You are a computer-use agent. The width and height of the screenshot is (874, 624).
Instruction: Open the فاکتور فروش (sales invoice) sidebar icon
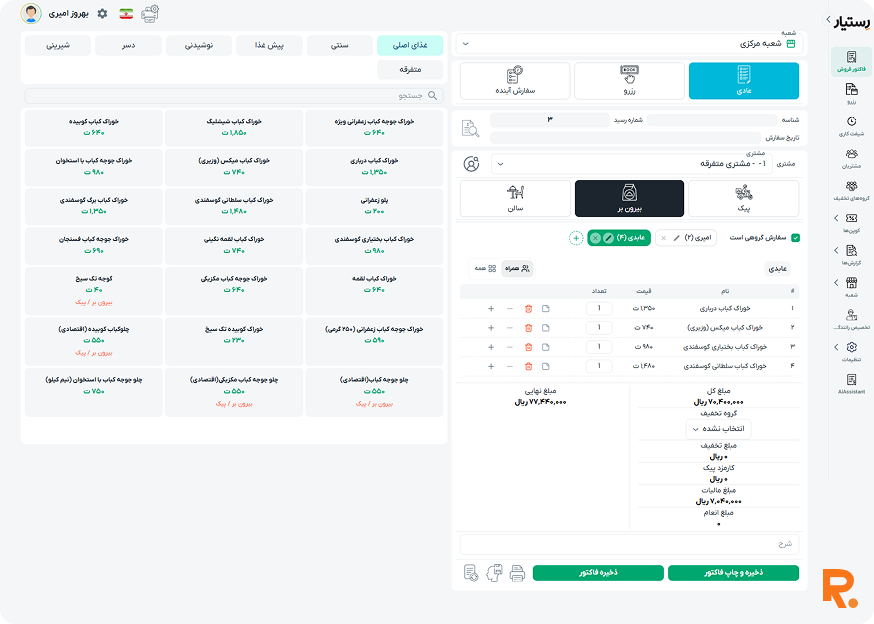point(851,57)
